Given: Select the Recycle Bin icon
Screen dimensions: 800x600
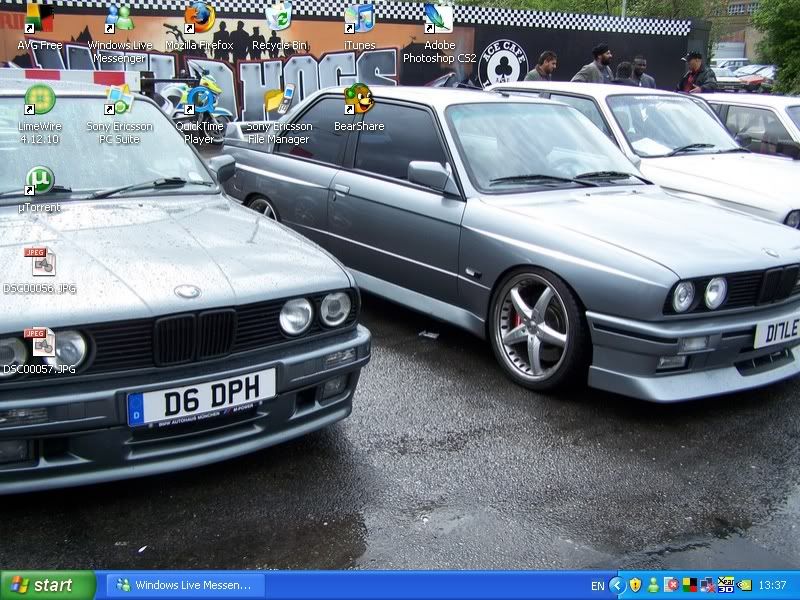Looking at the screenshot, I should coord(280,19).
